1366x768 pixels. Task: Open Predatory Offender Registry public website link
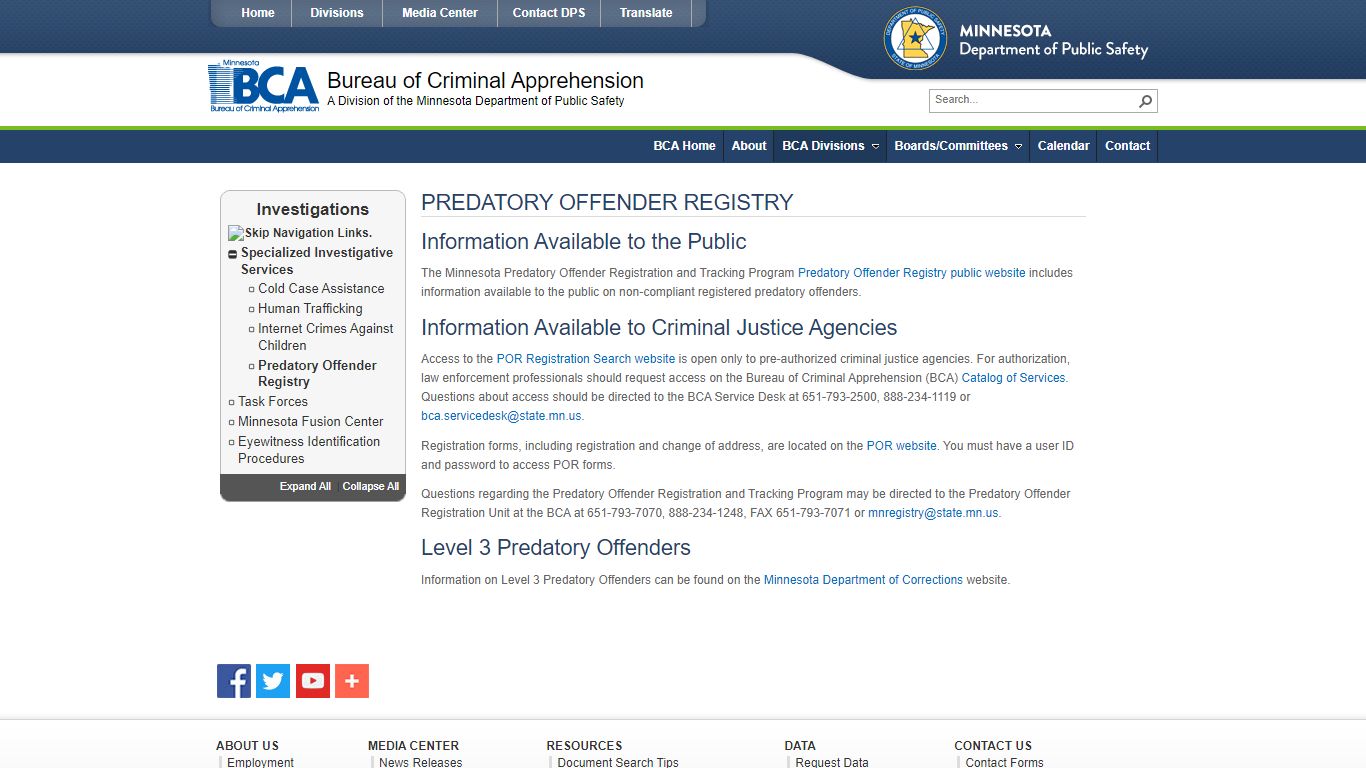click(x=912, y=273)
